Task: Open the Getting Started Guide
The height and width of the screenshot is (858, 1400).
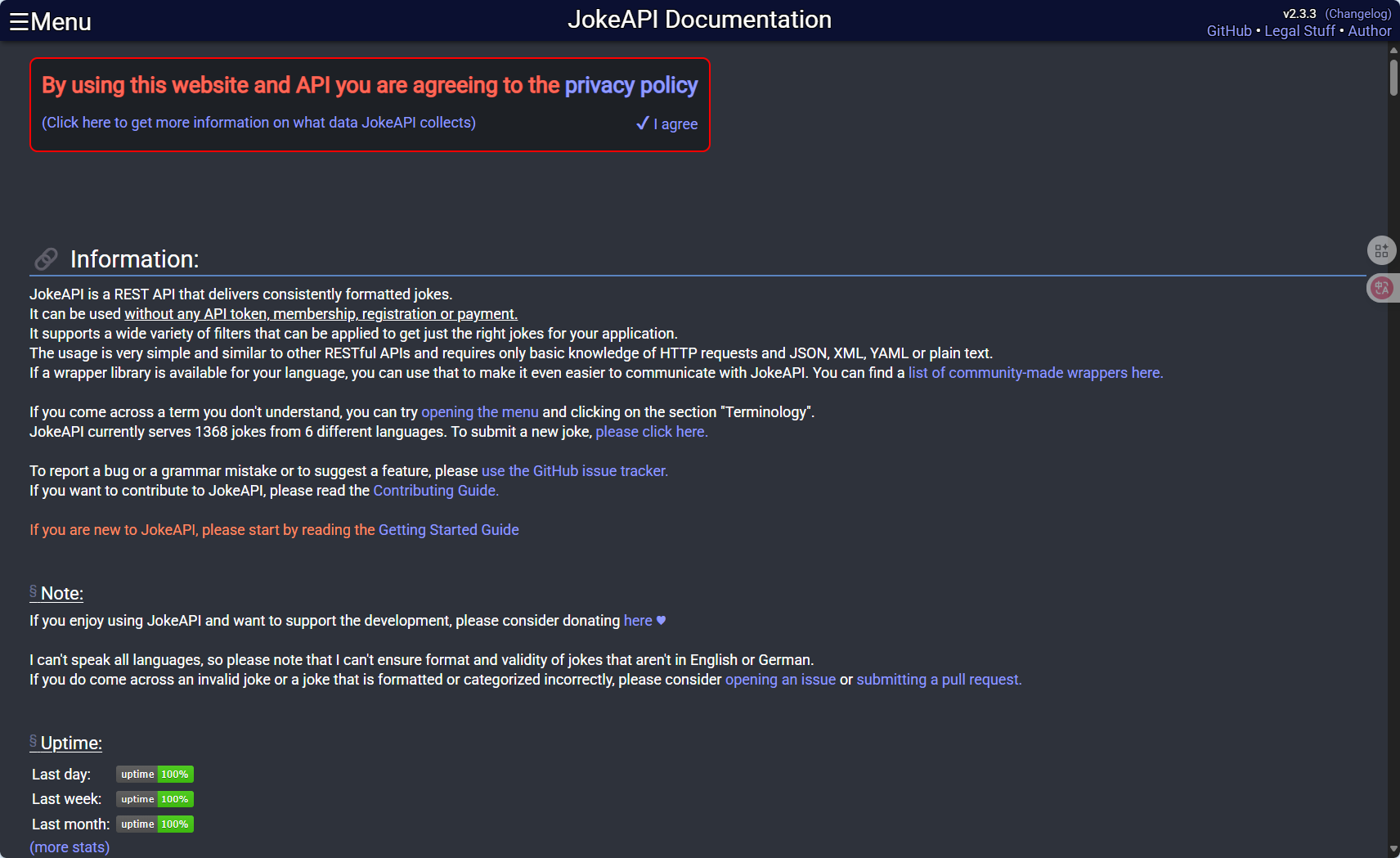Action: tap(448, 530)
